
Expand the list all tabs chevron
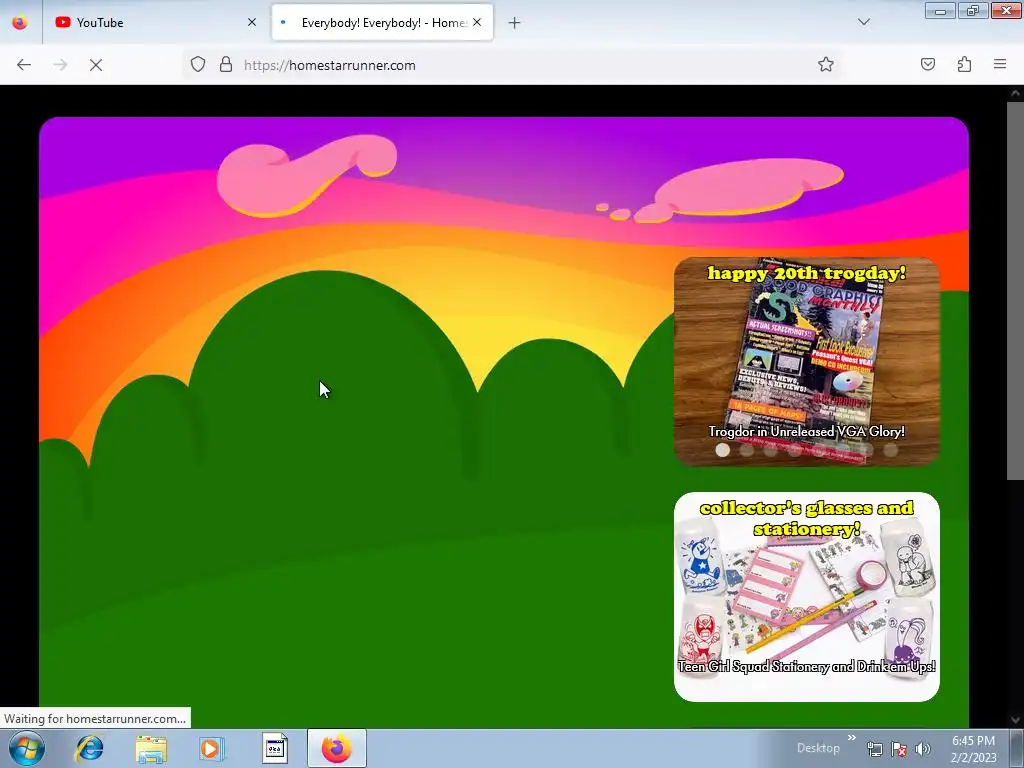(x=864, y=22)
